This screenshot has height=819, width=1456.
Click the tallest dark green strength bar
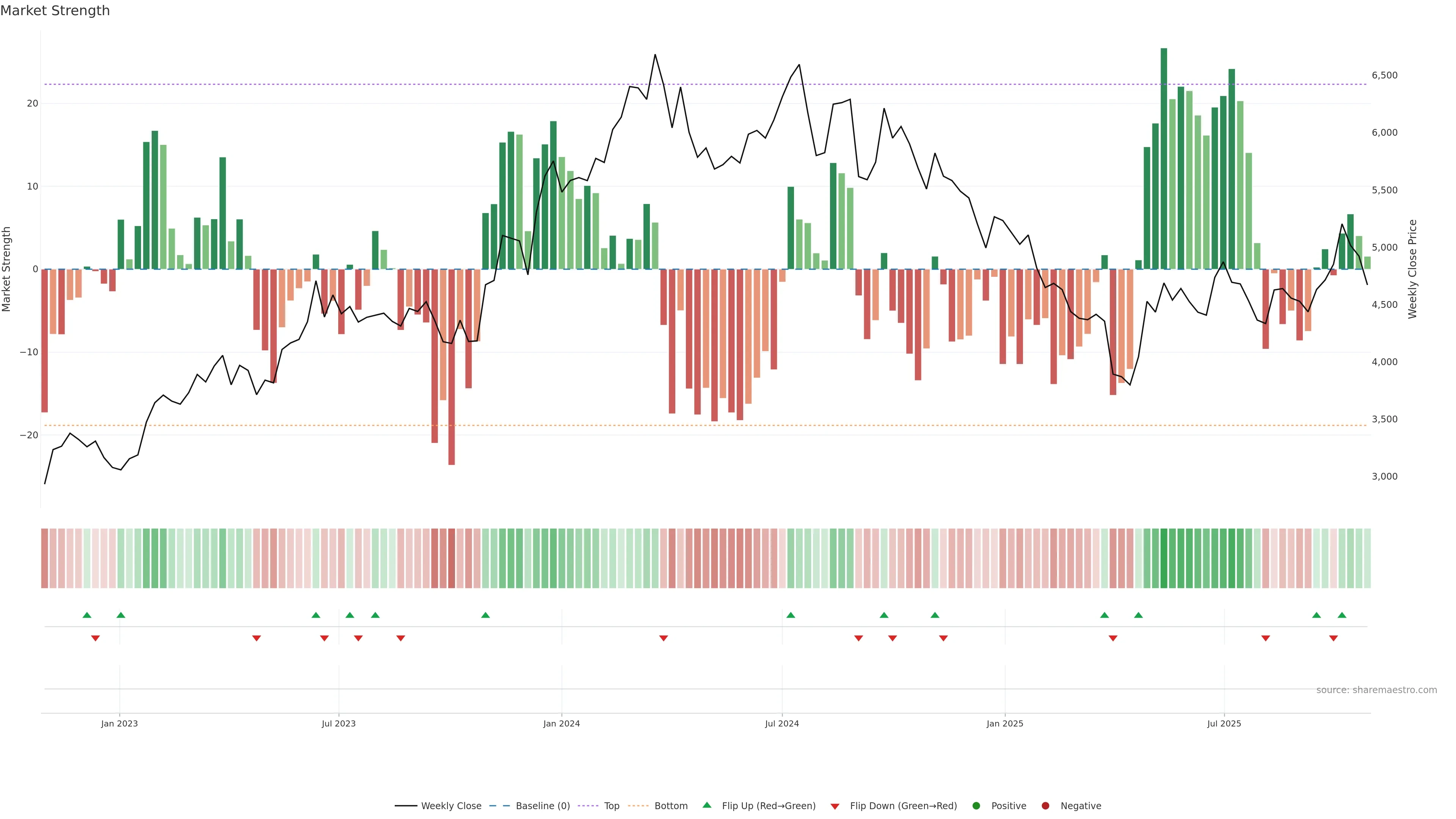coord(1164,158)
